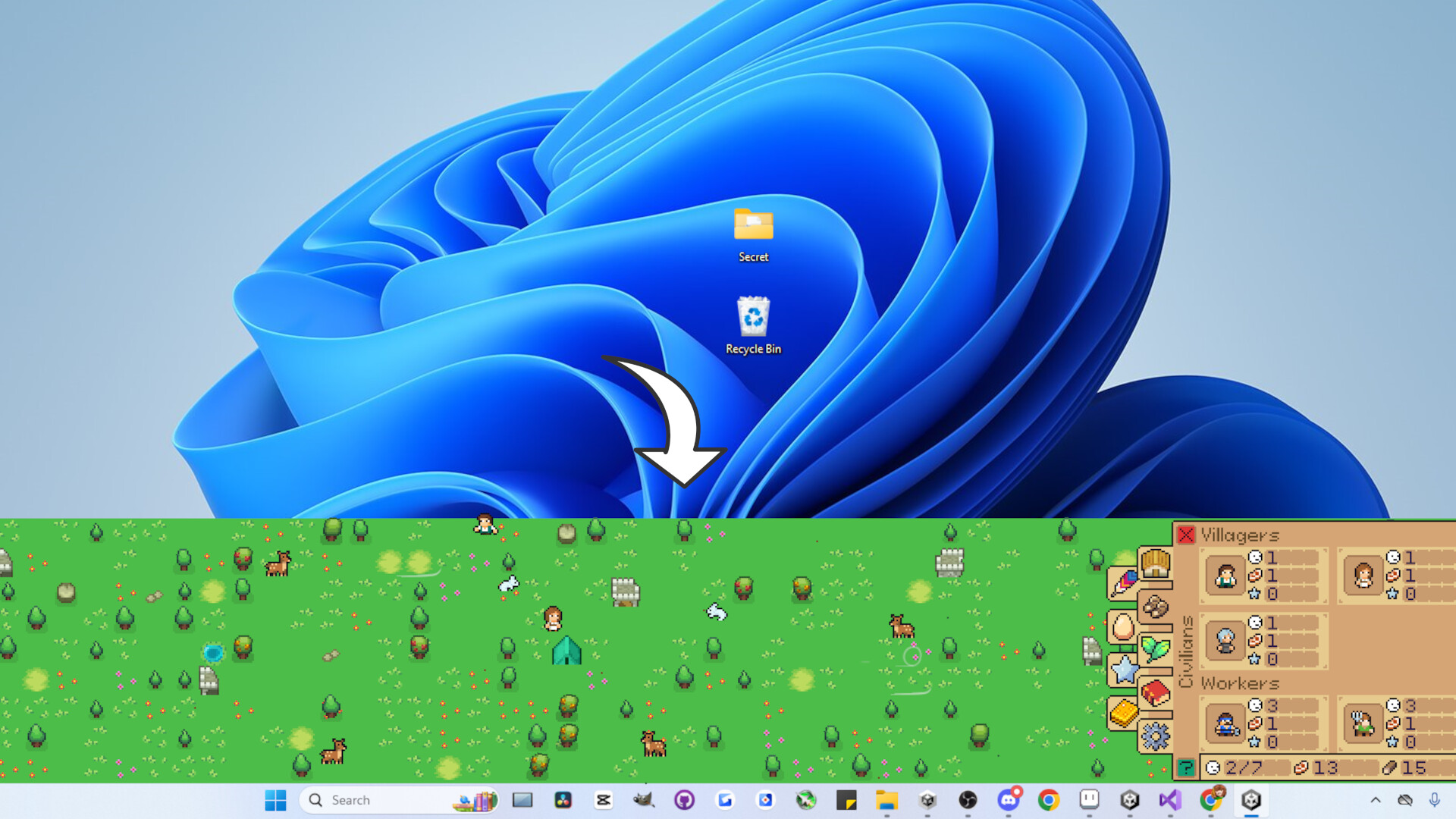Viewport: 1456px width, 819px height.
Task: Click the egg tab icon
Action: 1122,628
